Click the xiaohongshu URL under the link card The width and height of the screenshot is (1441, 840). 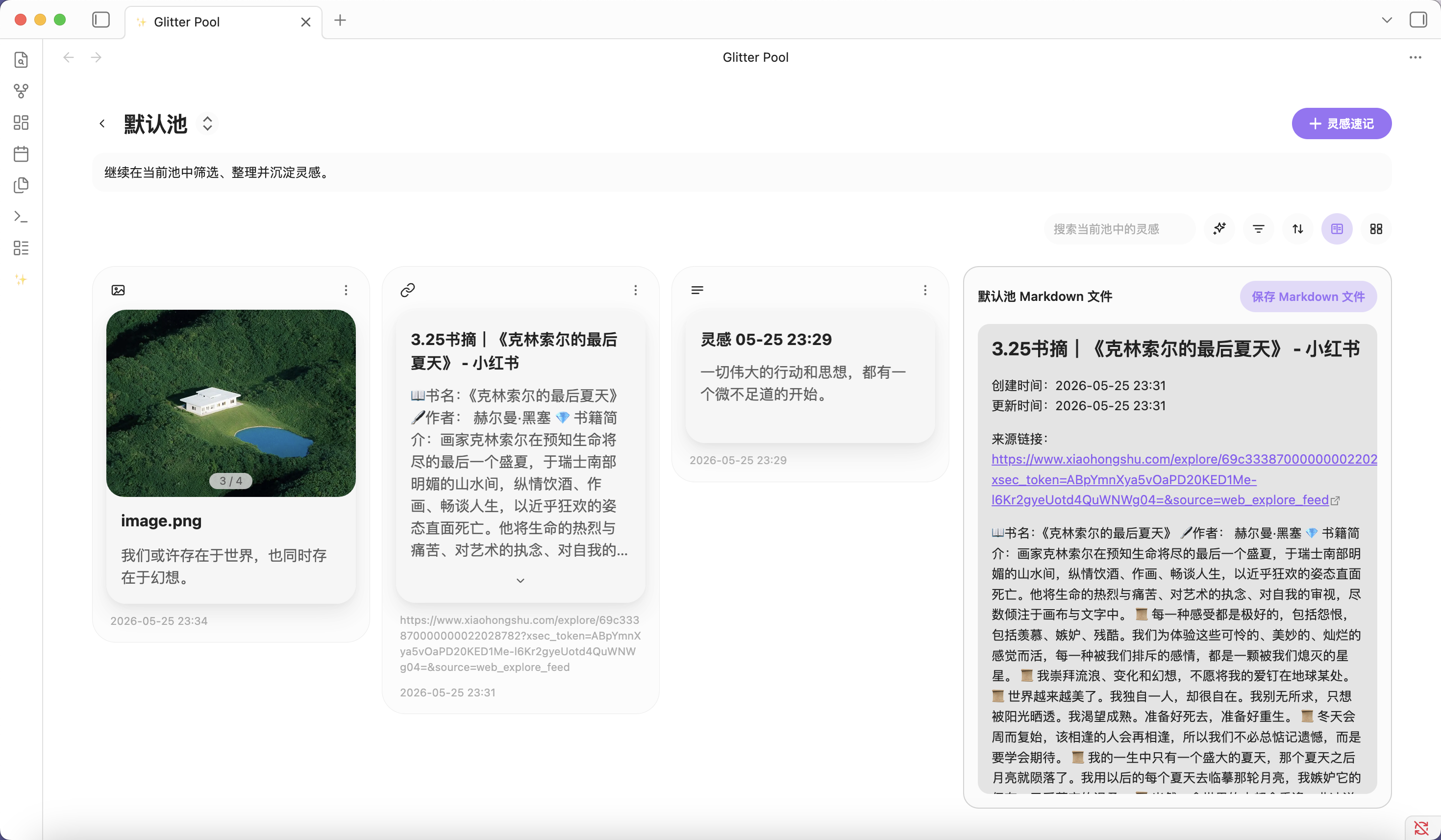pyautogui.click(x=520, y=643)
